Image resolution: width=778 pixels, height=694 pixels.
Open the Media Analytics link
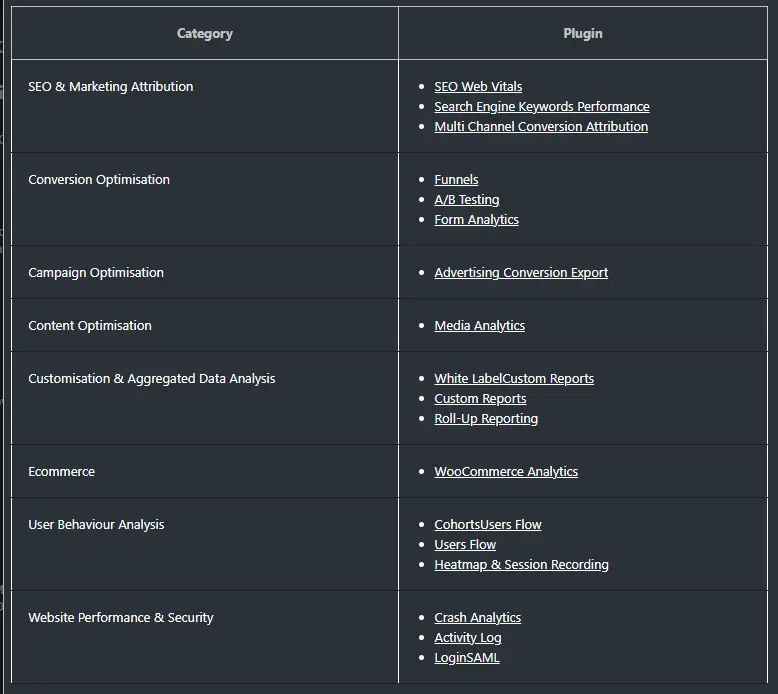click(x=479, y=325)
